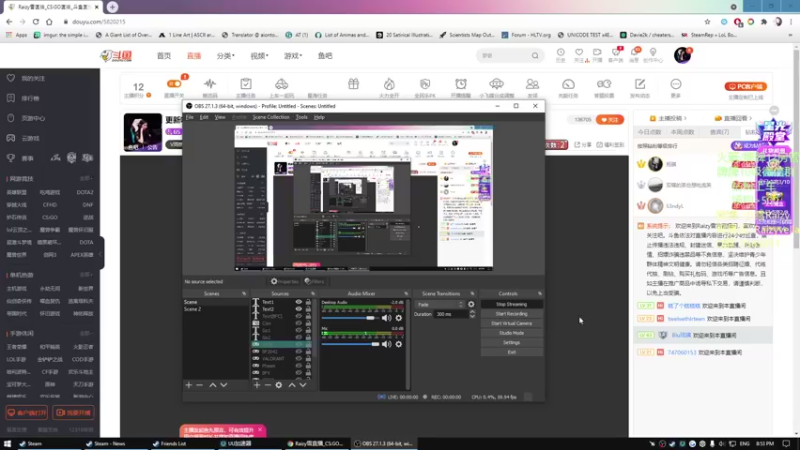Mute the Mic channel with its speaker icon
The image size is (800, 450).
(x=386, y=344)
